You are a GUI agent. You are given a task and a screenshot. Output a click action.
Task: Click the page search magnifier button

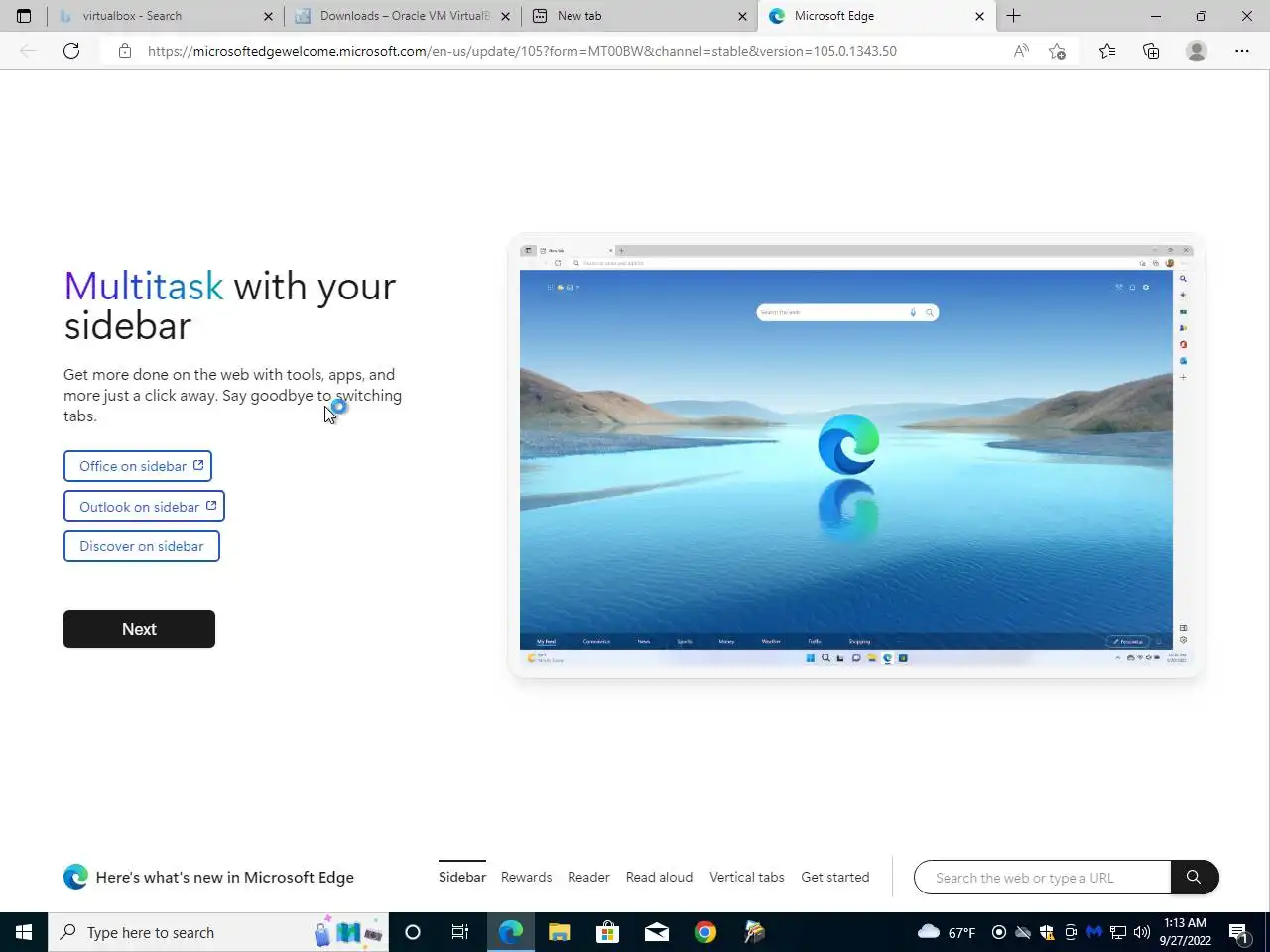click(x=1194, y=878)
